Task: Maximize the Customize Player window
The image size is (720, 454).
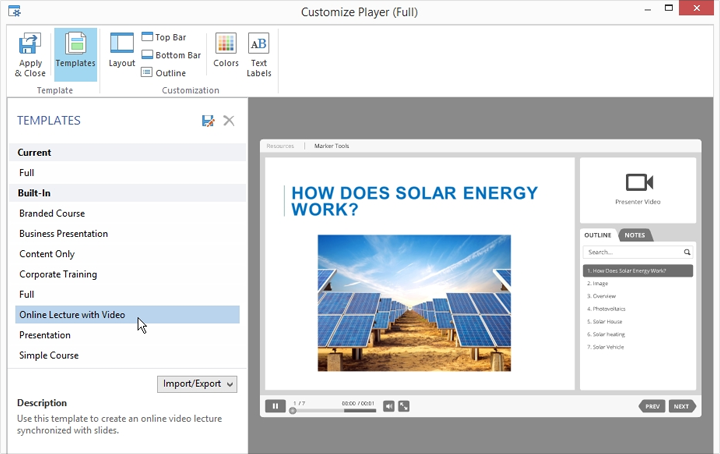Action: [x=669, y=8]
